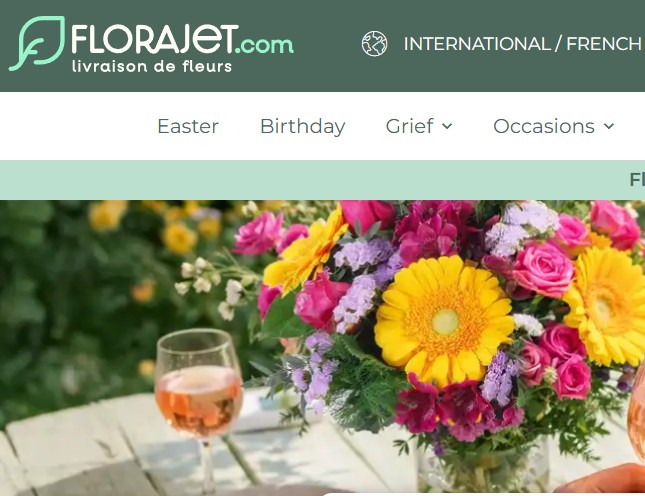Screen dimensions: 645x496
Task: Click the rosé wine glass in hero image
Action: (x=199, y=407)
